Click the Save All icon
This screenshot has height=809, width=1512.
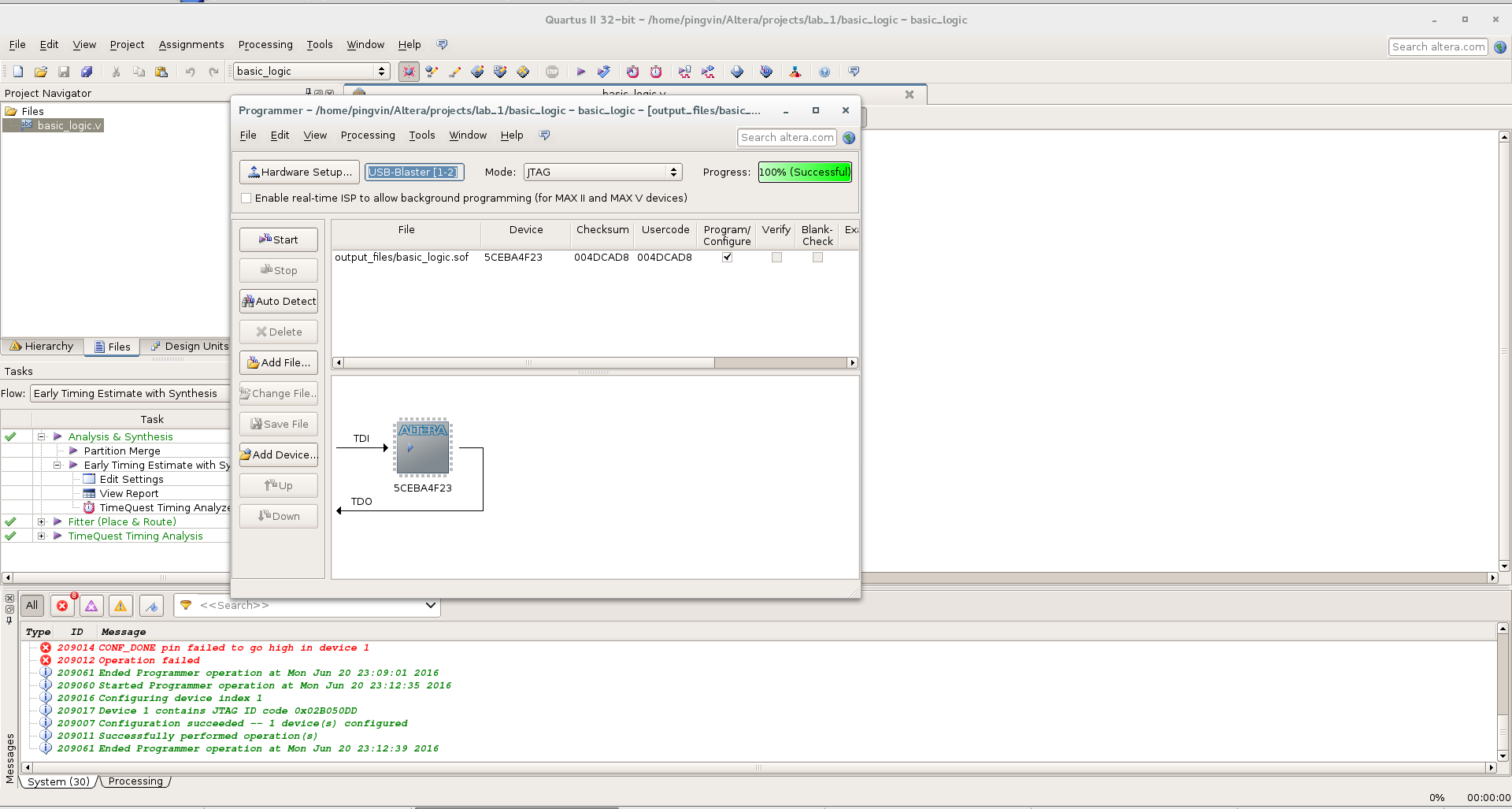coord(87,72)
